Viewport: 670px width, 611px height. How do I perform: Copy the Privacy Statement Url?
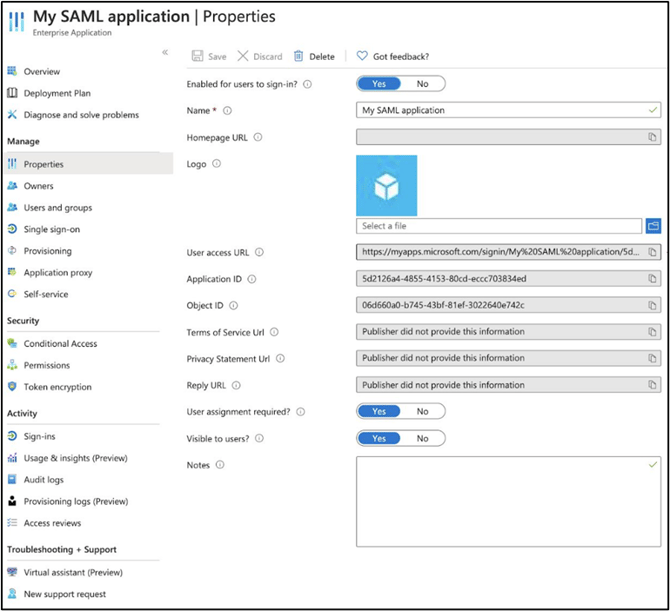pos(652,358)
